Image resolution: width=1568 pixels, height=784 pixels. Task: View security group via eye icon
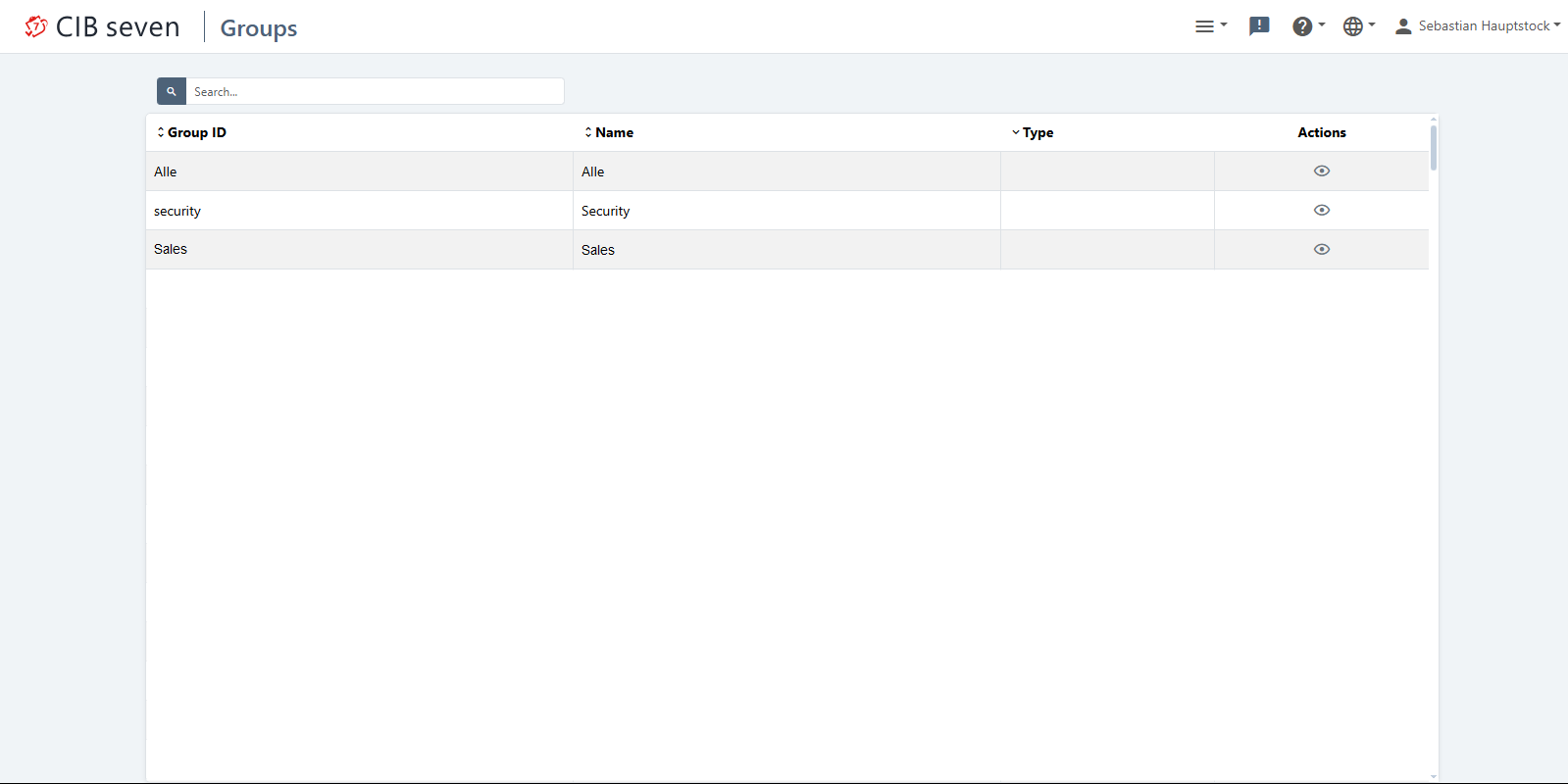coord(1321,210)
